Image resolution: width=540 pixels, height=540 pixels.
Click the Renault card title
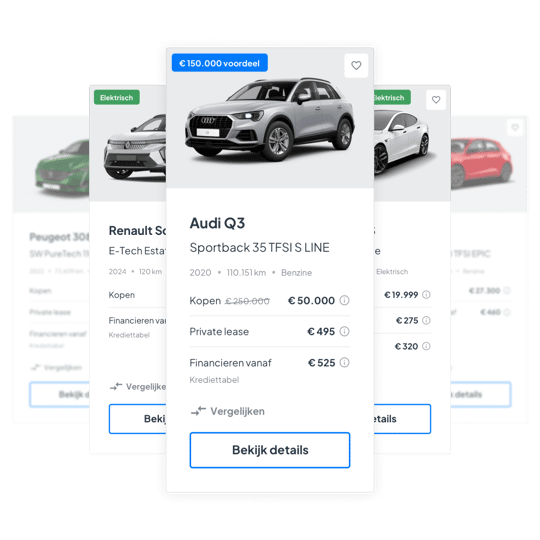[x=137, y=231]
